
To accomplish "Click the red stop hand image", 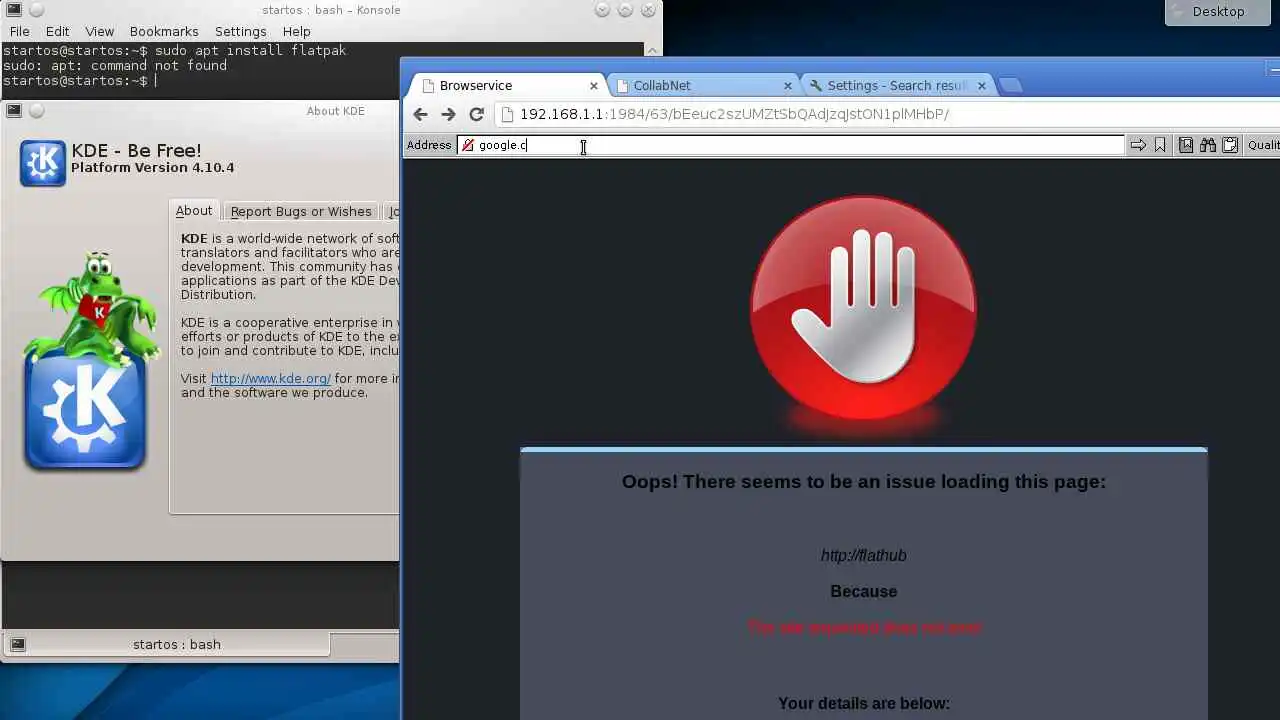I will [x=863, y=308].
